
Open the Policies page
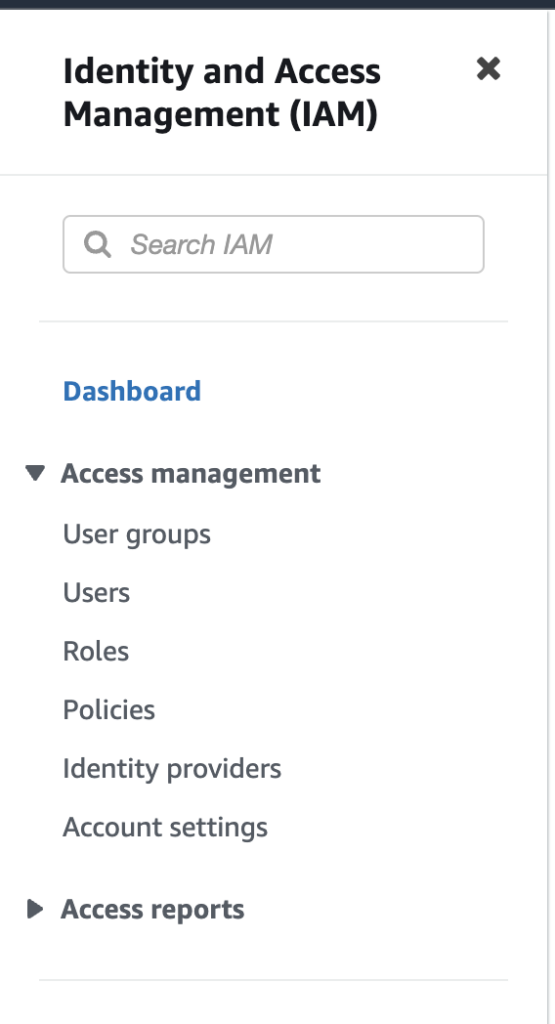point(109,710)
